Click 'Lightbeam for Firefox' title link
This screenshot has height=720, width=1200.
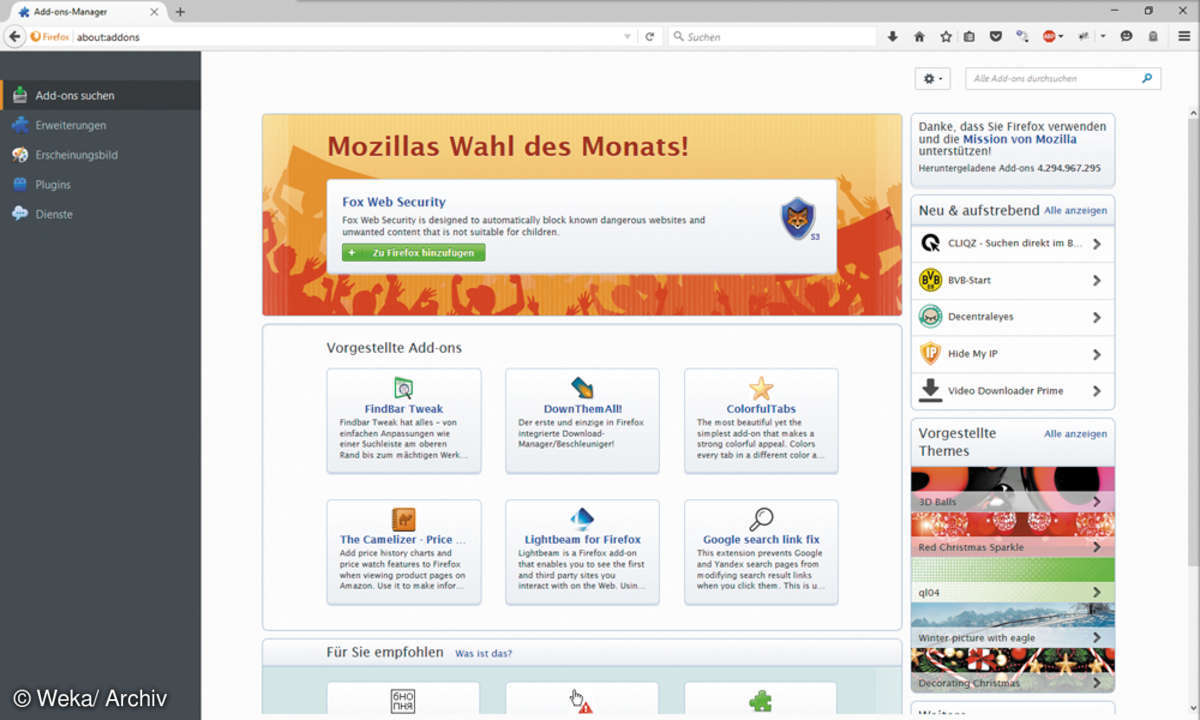point(583,540)
